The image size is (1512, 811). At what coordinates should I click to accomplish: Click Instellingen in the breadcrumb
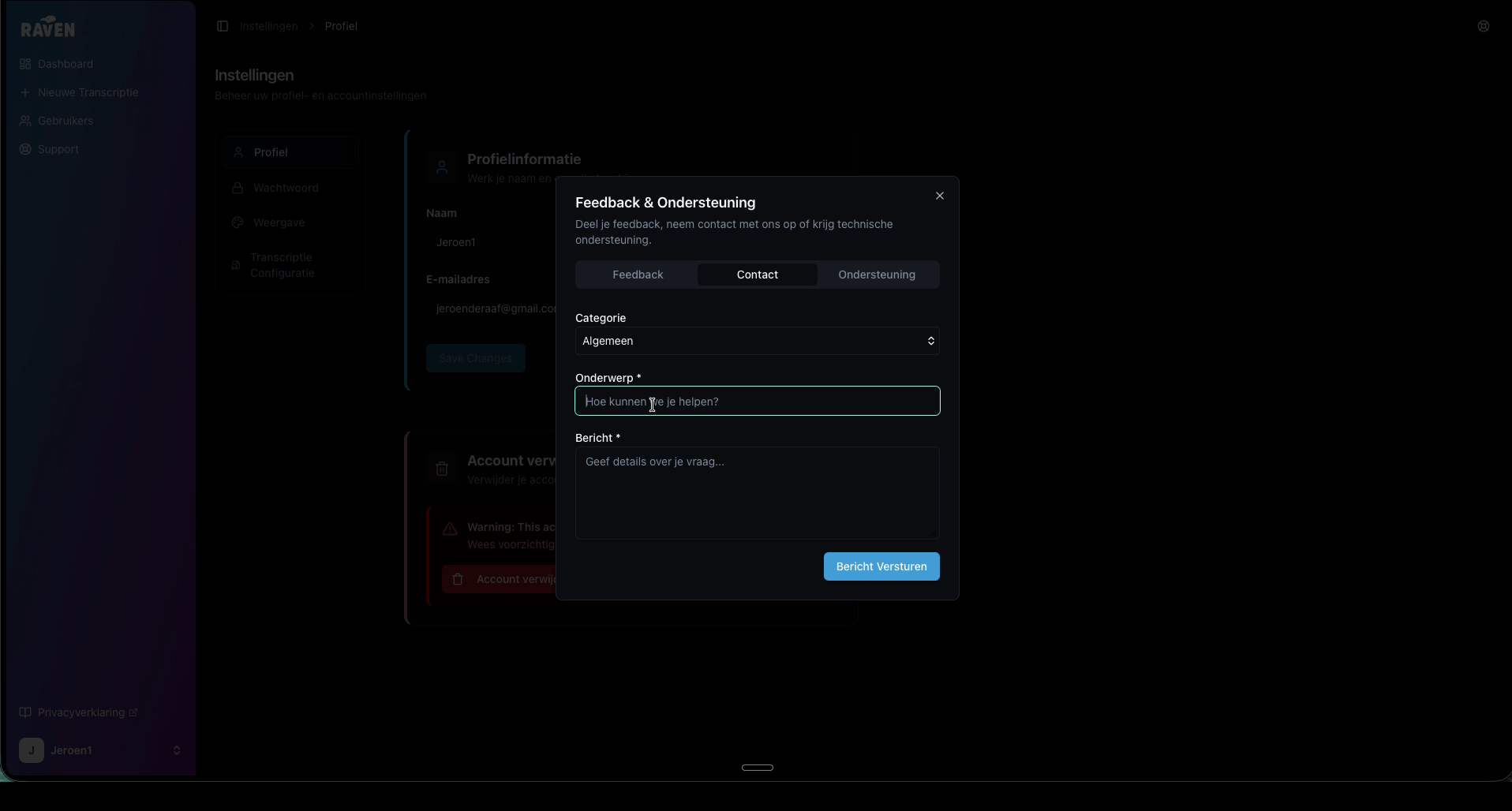tap(268, 26)
